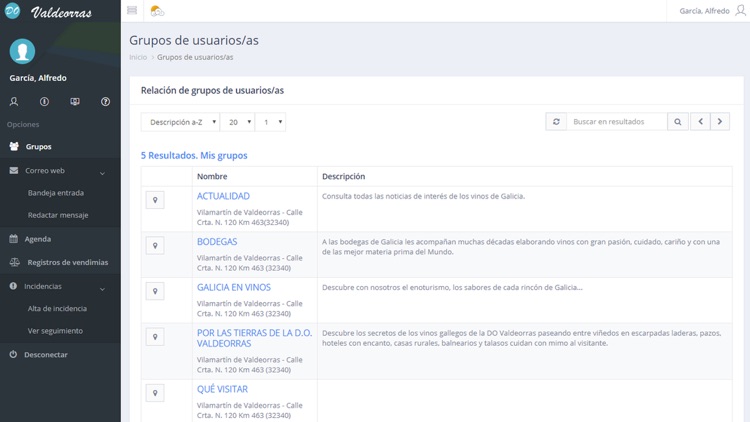Open the weather cloud icon
The image size is (750, 422).
(x=157, y=11)
